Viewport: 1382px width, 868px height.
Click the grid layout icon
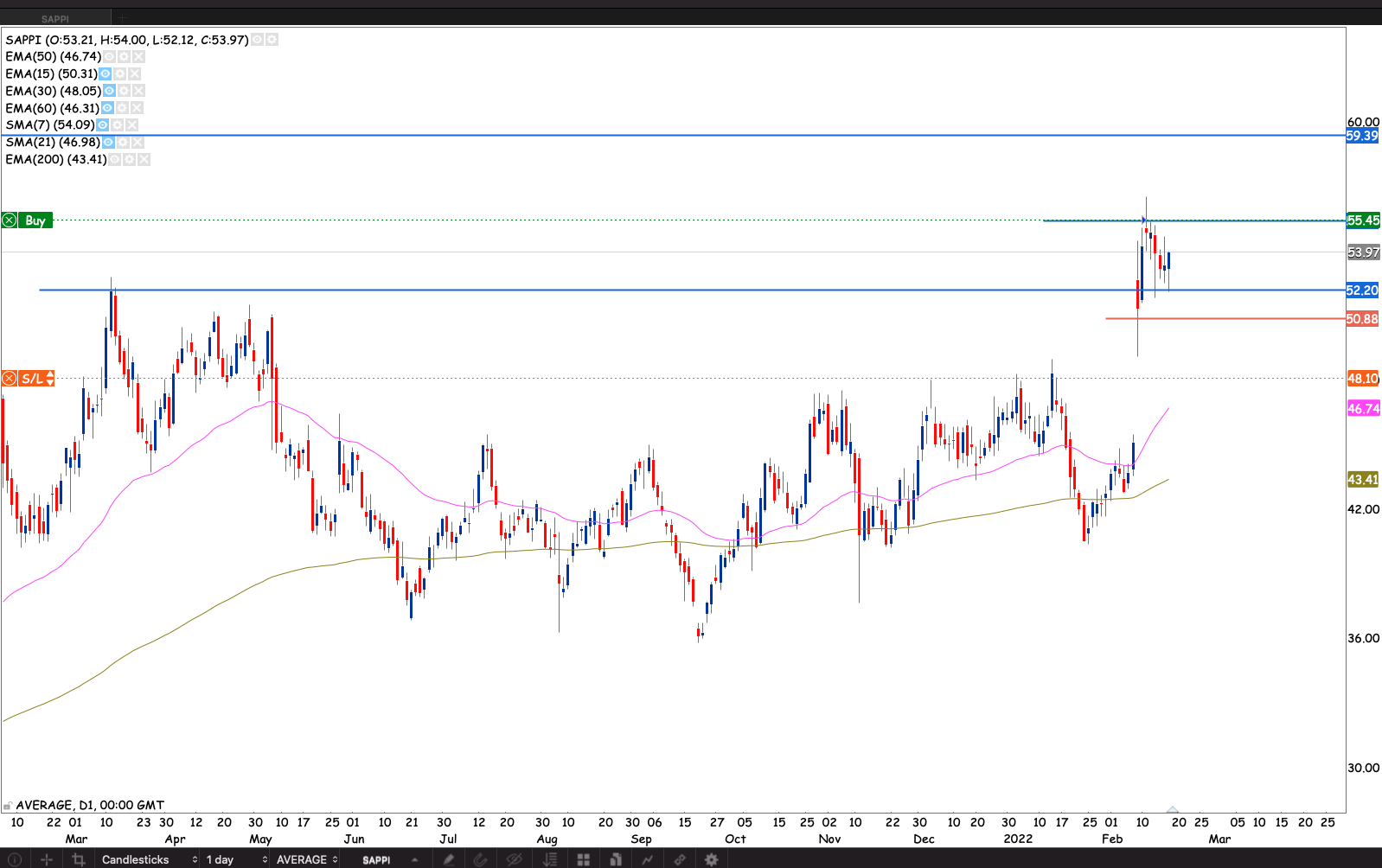point(584,859)
